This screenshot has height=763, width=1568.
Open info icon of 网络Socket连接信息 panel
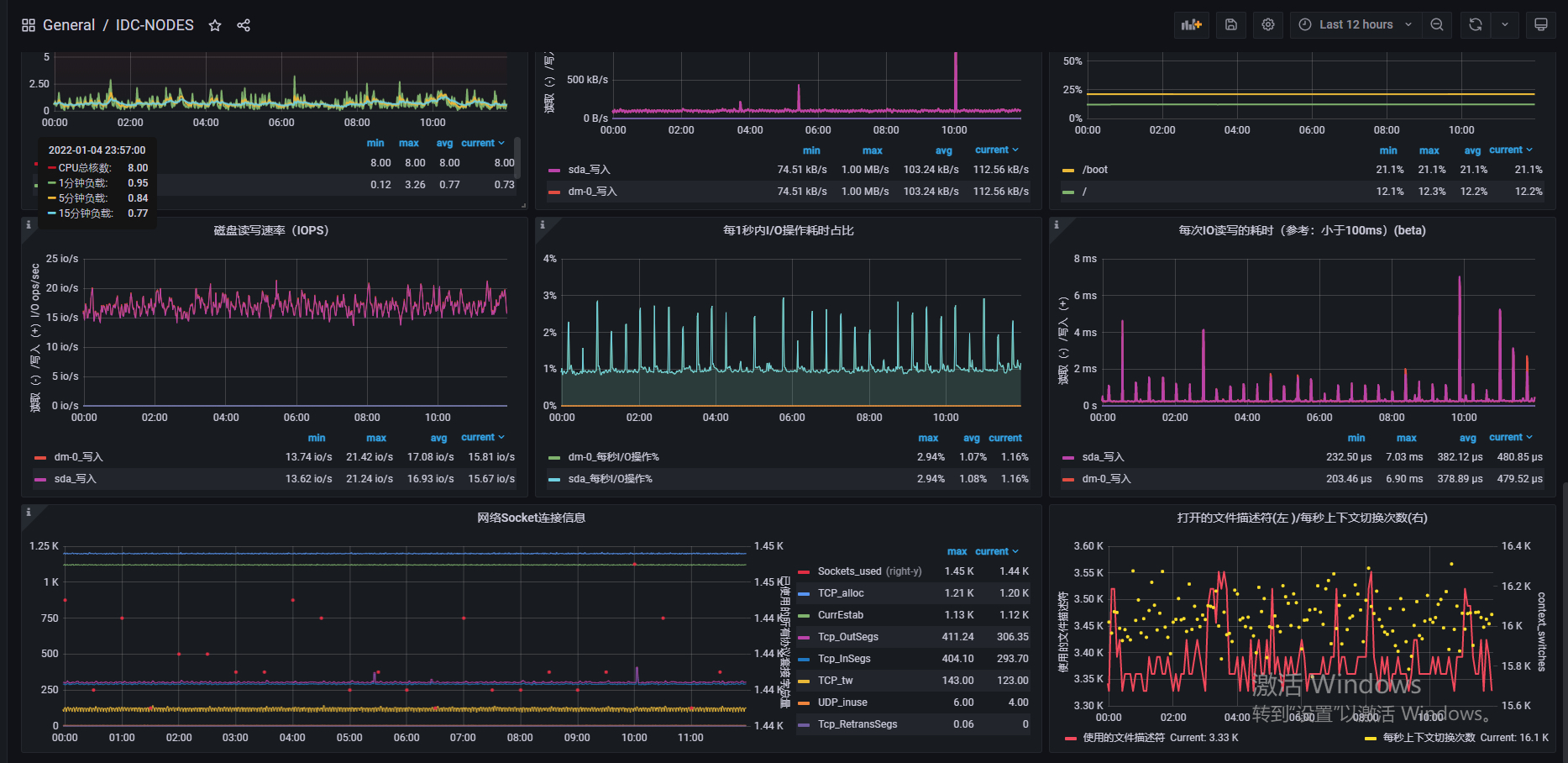tap(29, 512)
